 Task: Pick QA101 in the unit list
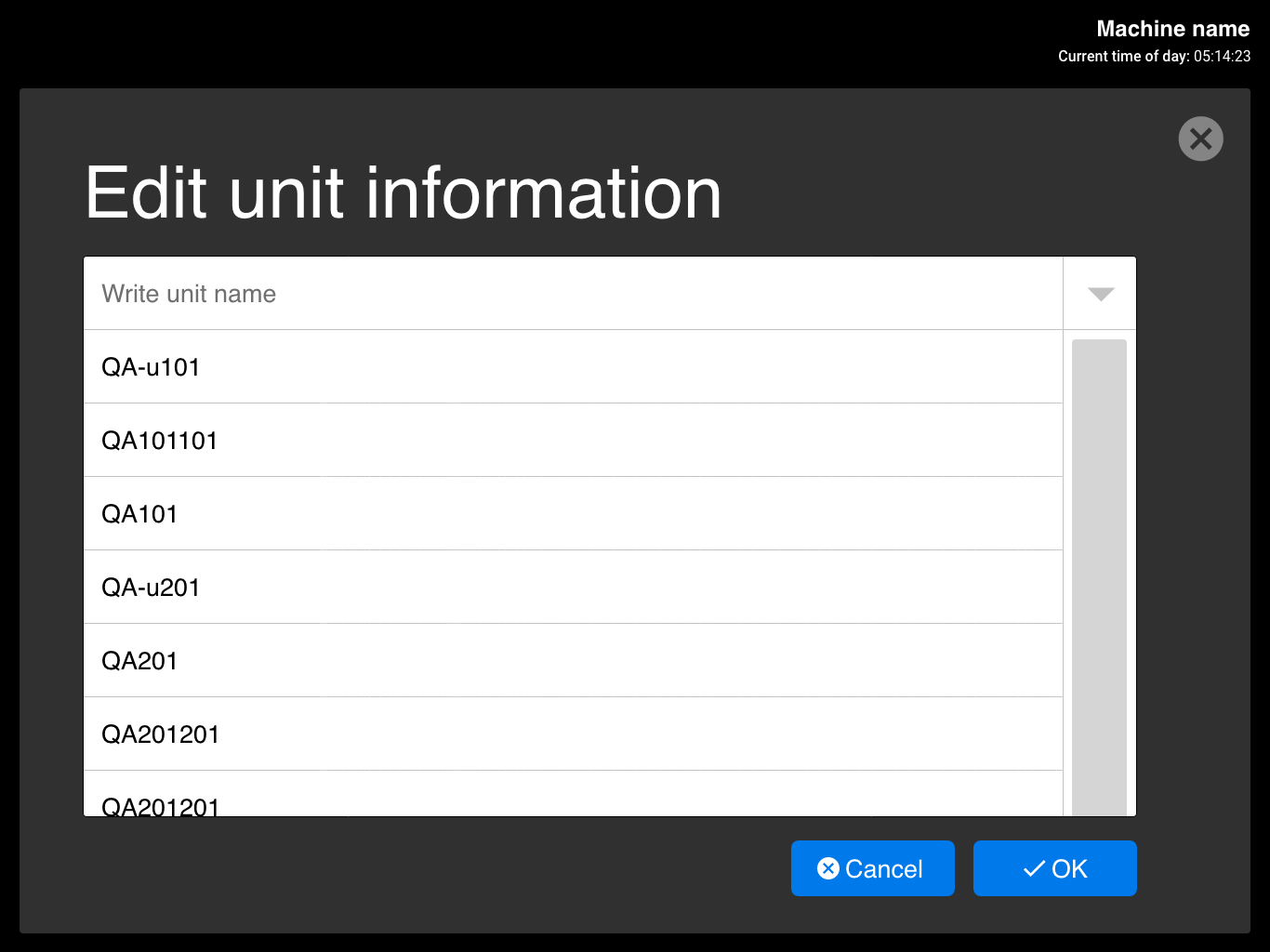click(x=572, y=514)
